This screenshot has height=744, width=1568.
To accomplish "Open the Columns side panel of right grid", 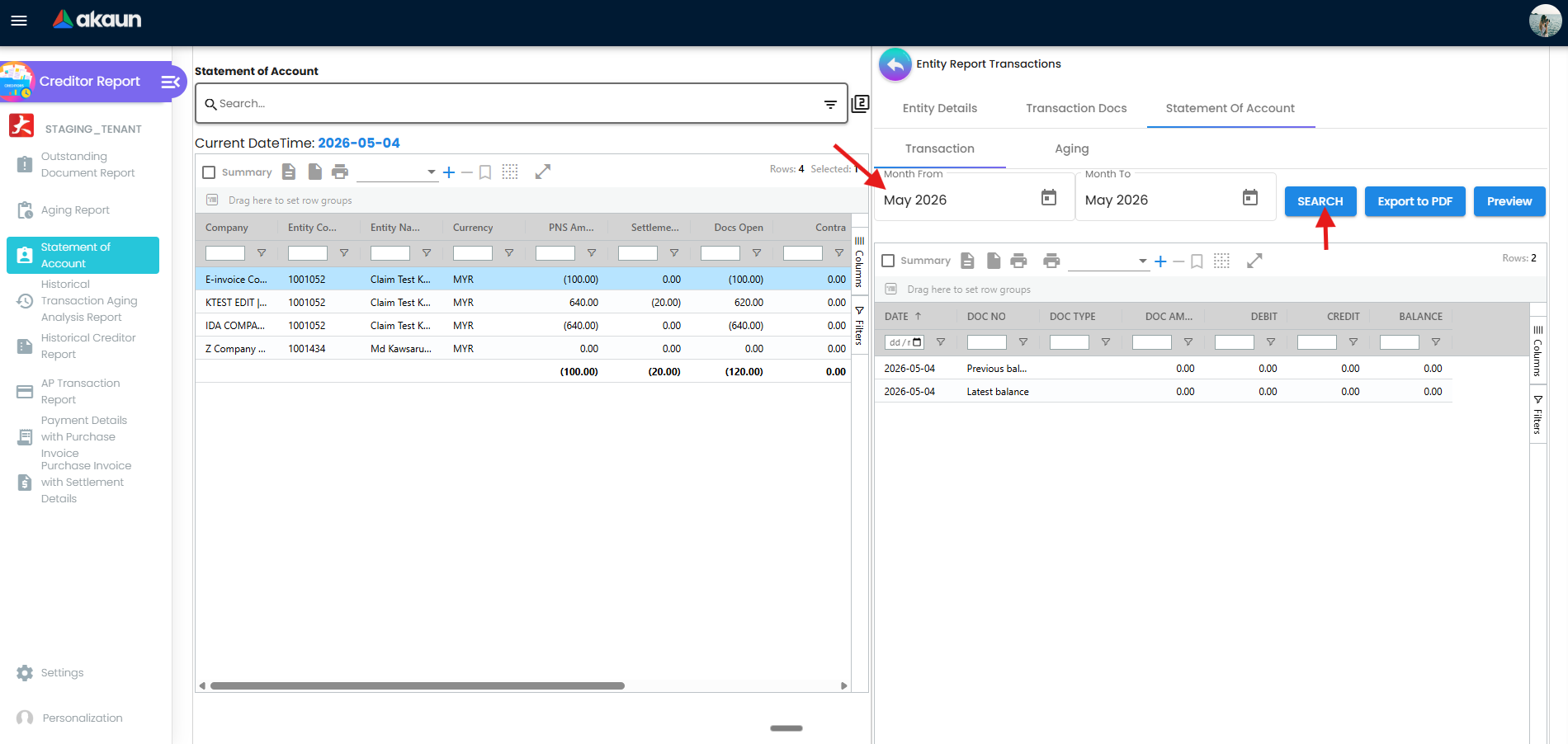I will pyautogui.click(x=1537, y=351).
